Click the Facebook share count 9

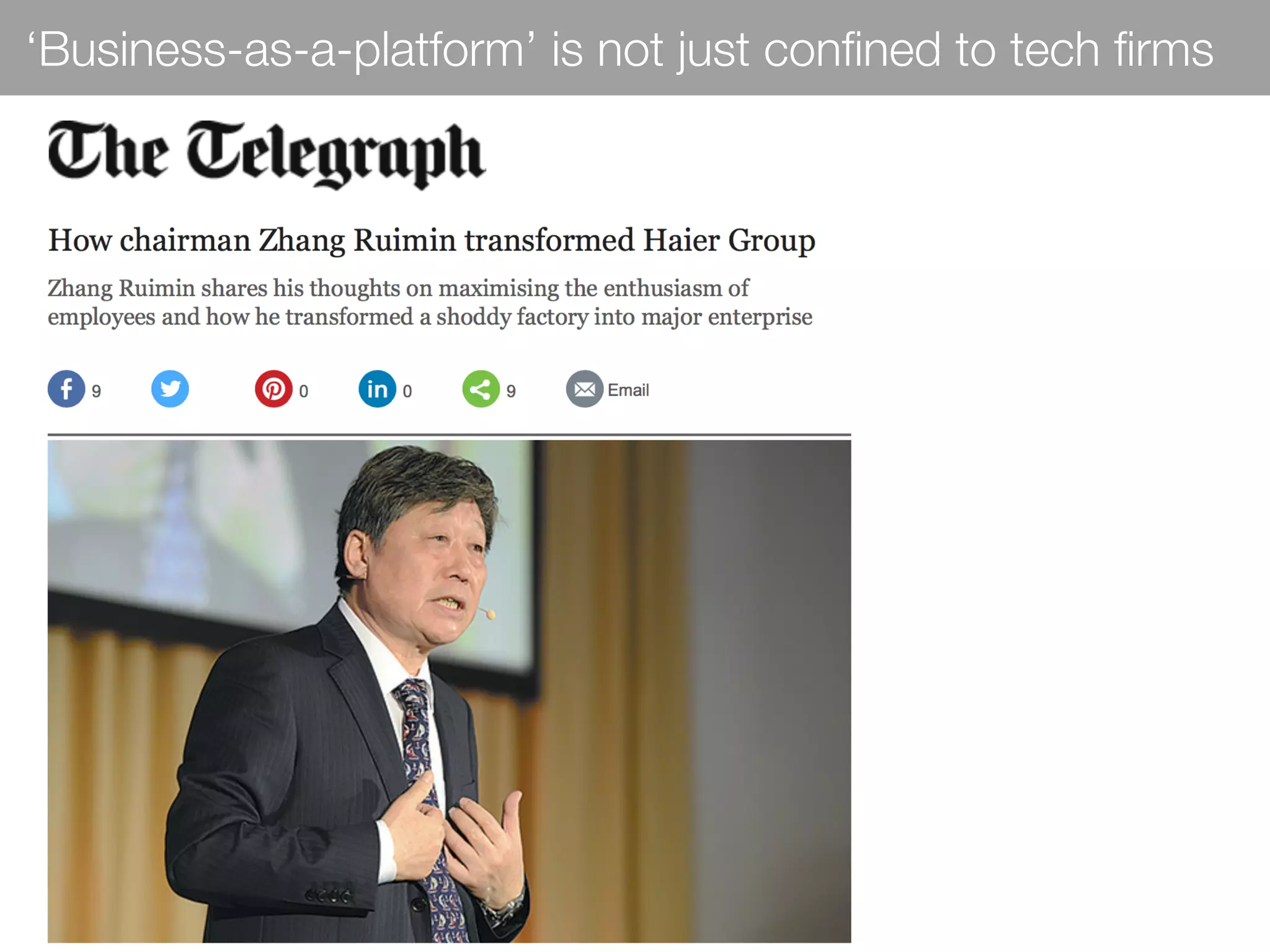tap(96, 391)
